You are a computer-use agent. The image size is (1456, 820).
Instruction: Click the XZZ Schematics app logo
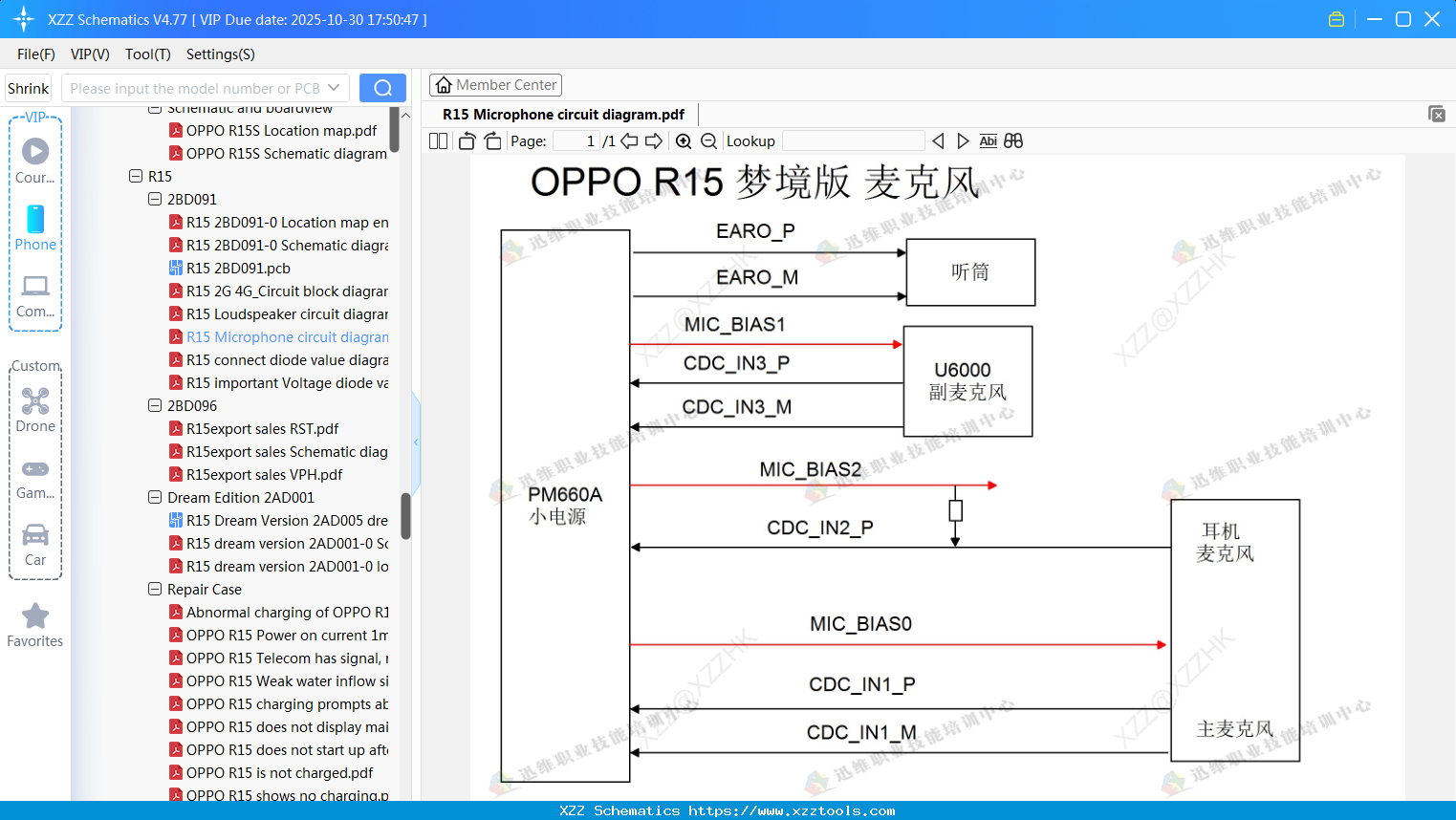pos(23,19)
